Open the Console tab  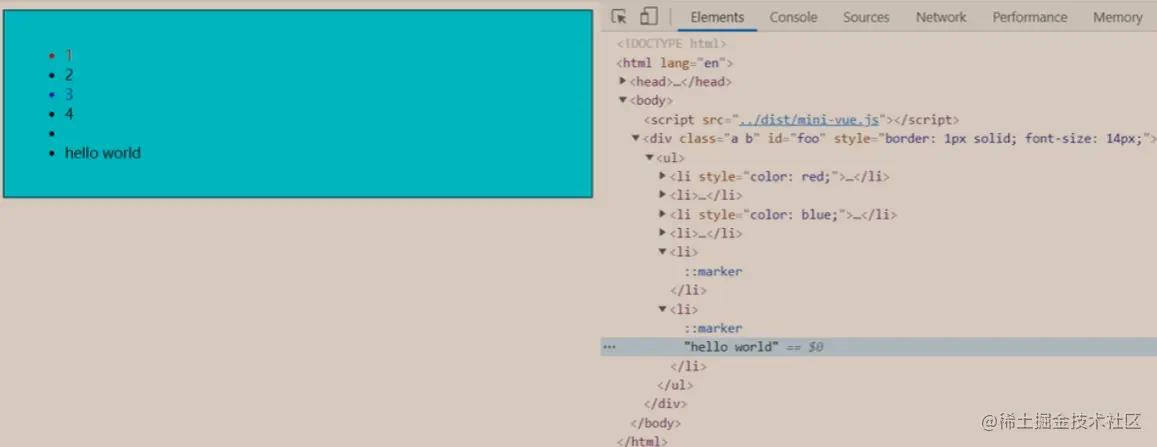coord(793,17)
